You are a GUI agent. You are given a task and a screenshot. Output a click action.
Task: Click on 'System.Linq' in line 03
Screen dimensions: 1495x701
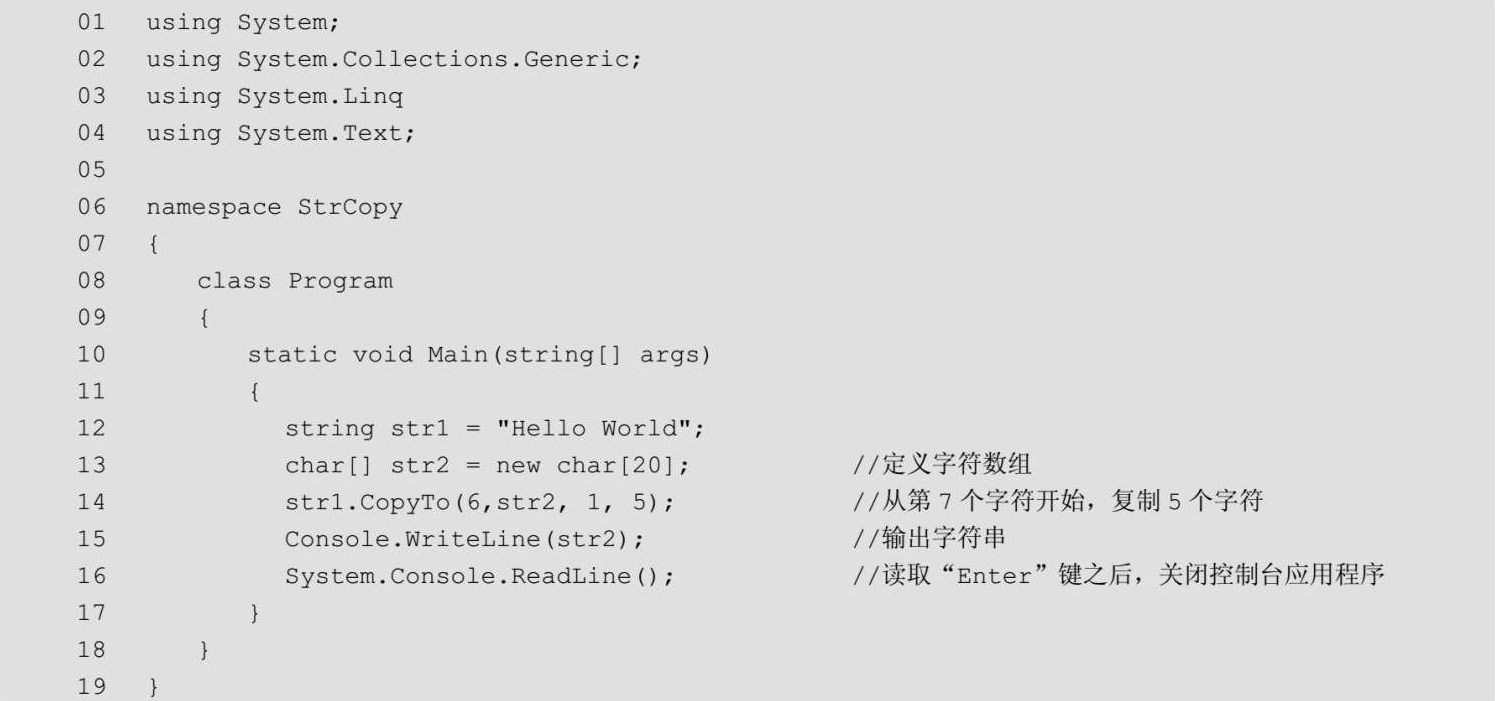320,96
